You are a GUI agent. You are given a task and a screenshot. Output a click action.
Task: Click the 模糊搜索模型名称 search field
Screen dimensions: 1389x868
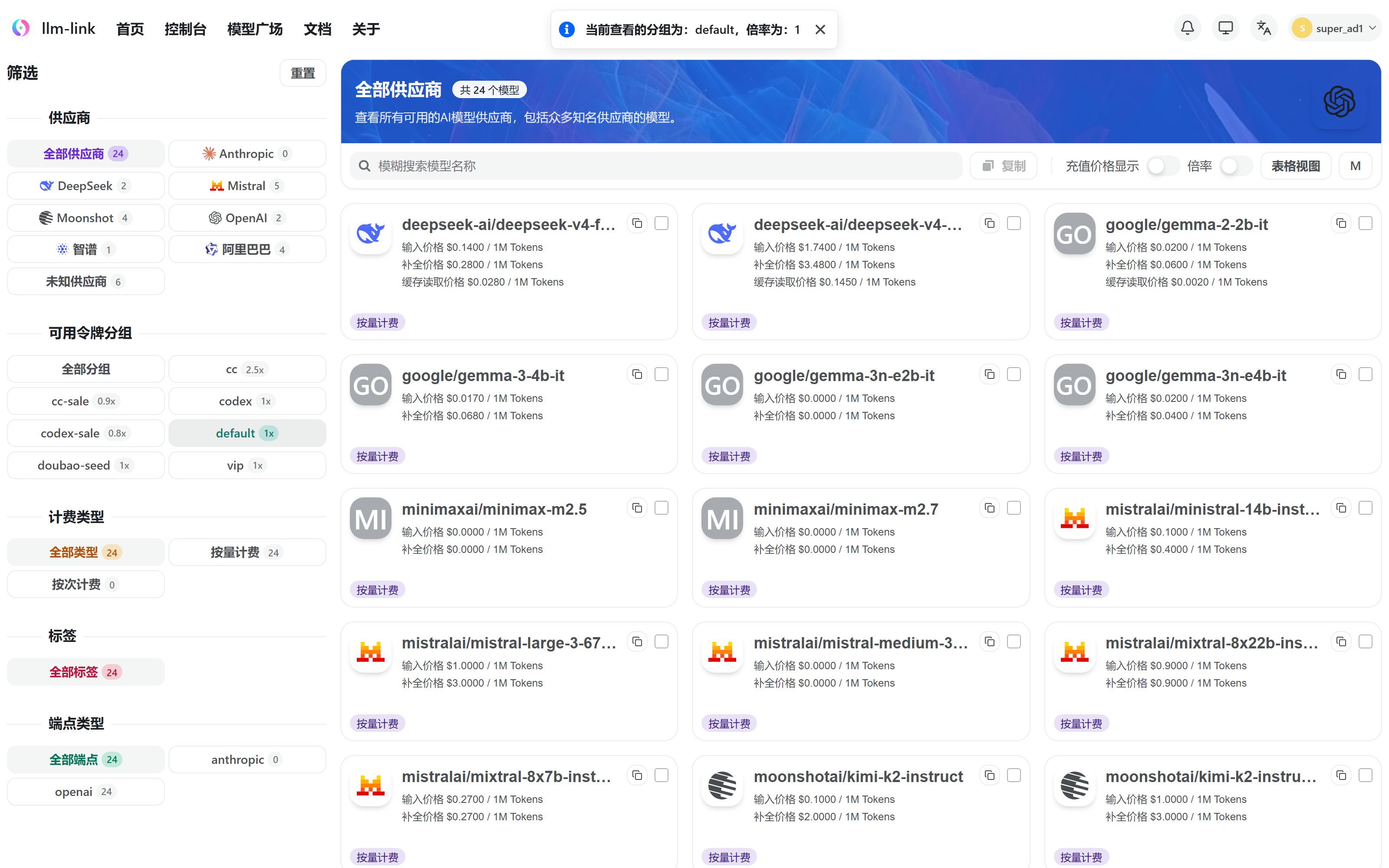[655, 166]
